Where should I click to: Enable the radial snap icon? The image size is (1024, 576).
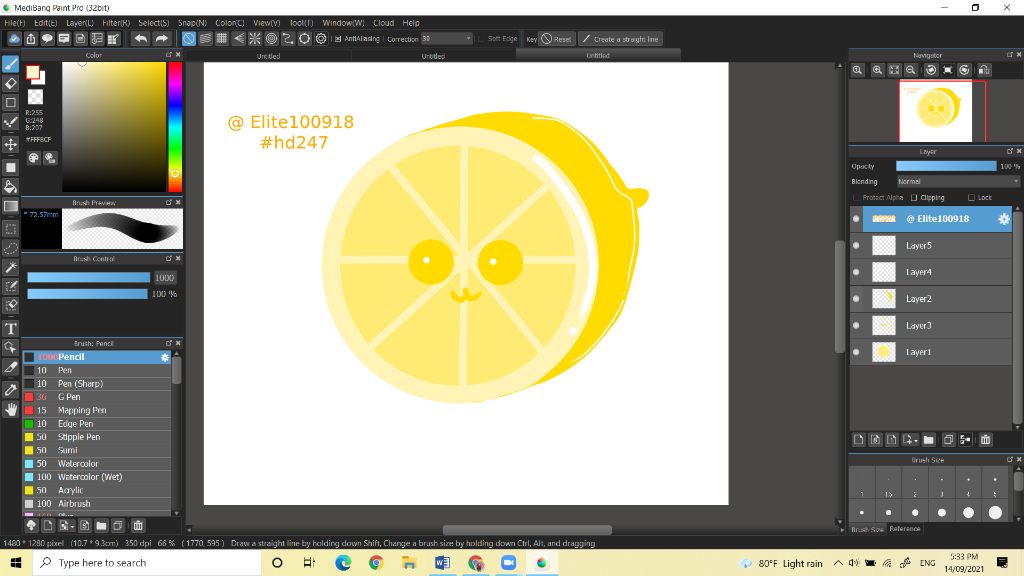coord(255,39)
